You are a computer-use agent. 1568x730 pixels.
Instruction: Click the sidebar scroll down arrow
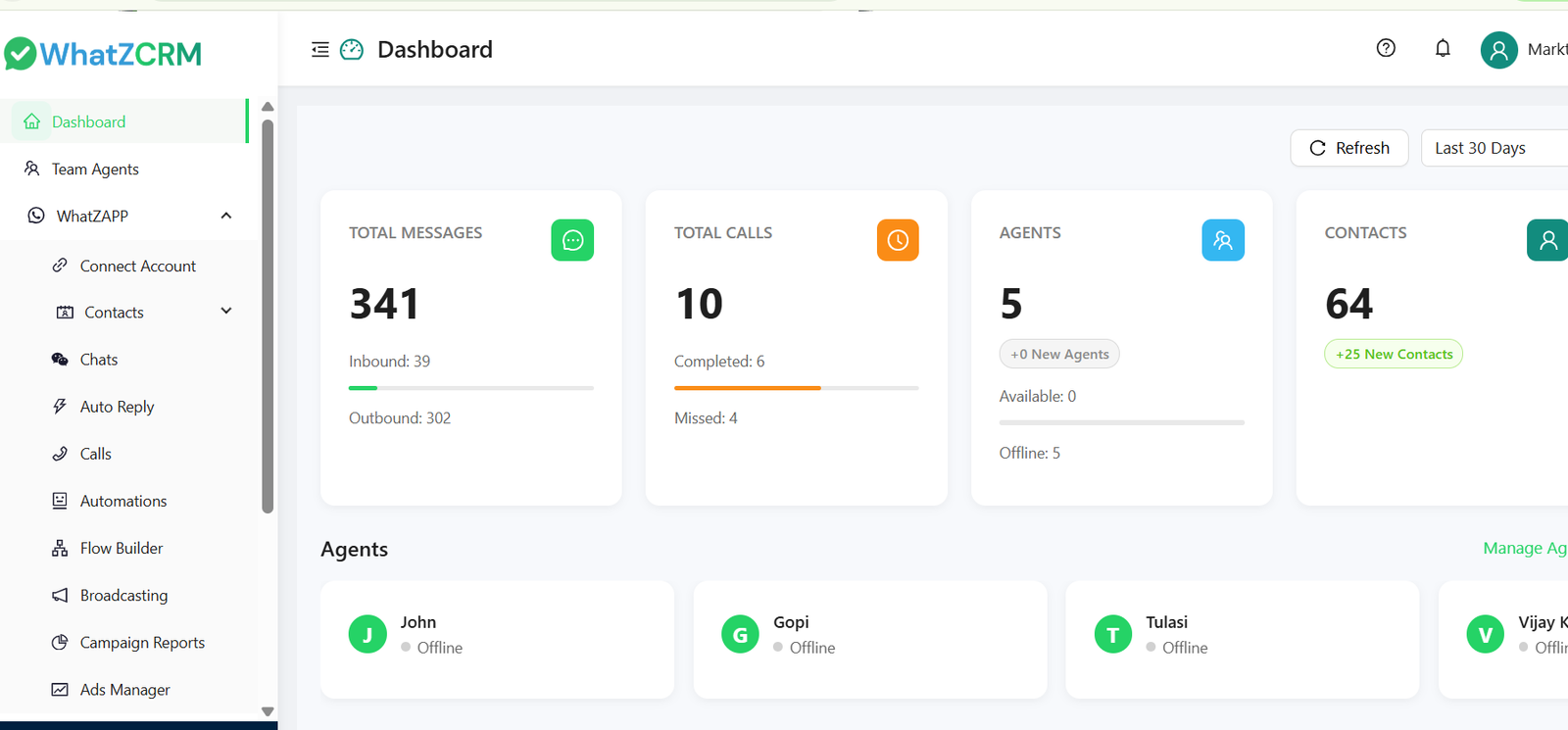pyautogui.click(x=268, y=712)
